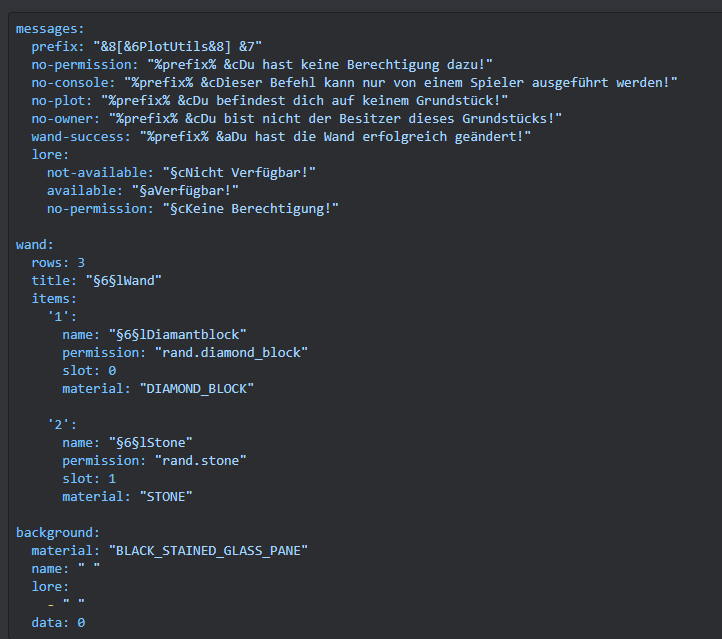This screenshot has height=639, width=722.
Task: Click the no-console message line
Action: tap(354, 82)
